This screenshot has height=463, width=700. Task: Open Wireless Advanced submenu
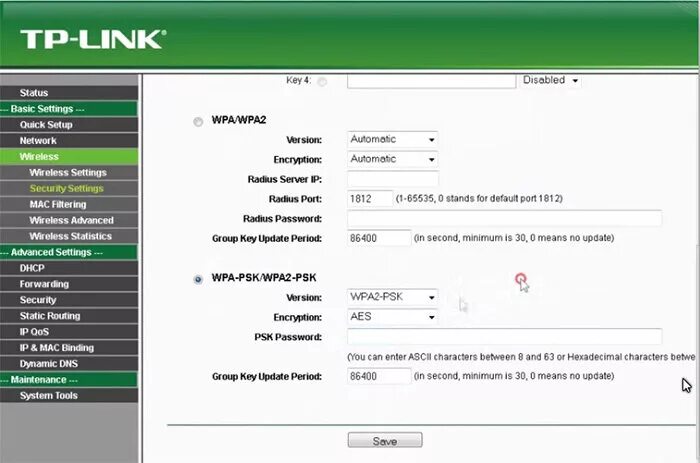[x=69, y=220]
